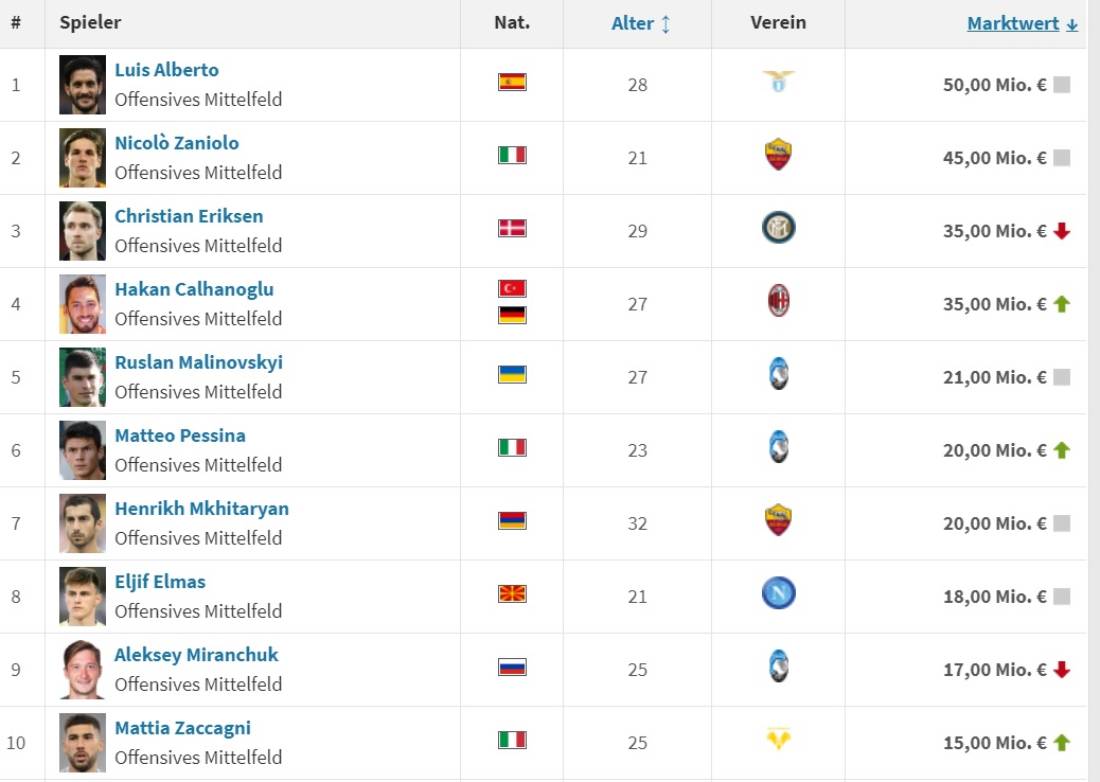
Task: Click the Ukrainian flag icon
Action: (x=512, y=375)
